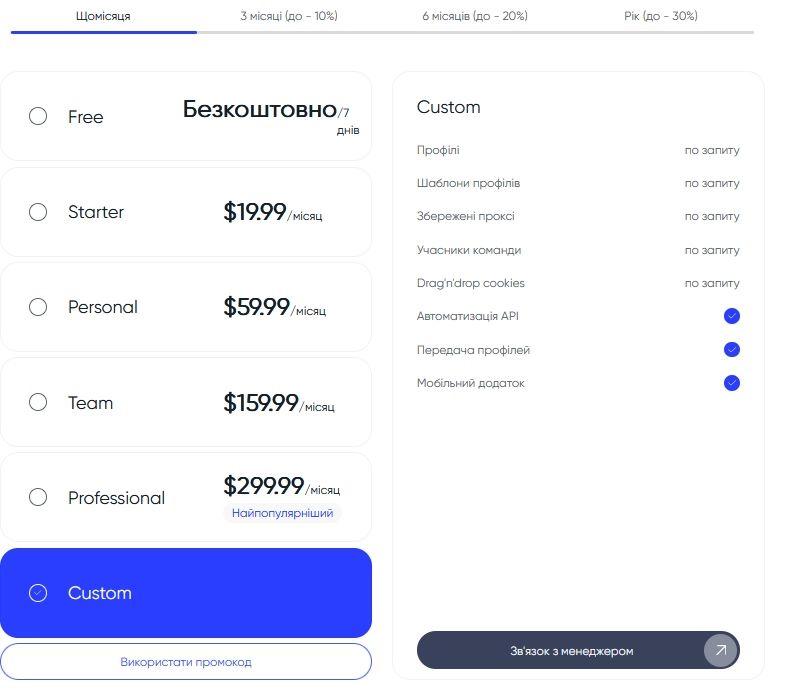Select the Рік (до - 30%) tab
This screenshot has height=694, width=800.
point(660,16)
